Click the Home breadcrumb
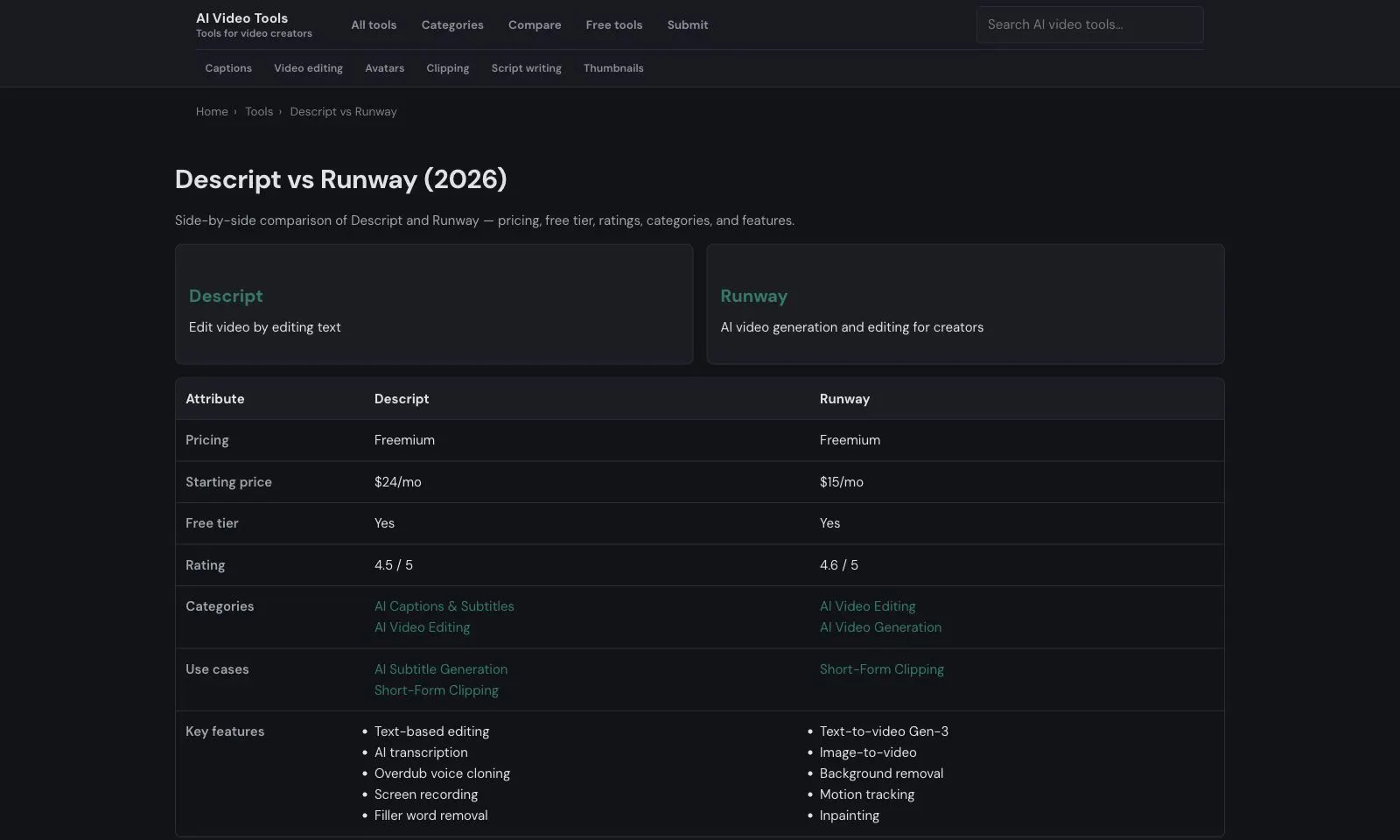This screenshot has height=840, width=1400. tap(212, 111)
